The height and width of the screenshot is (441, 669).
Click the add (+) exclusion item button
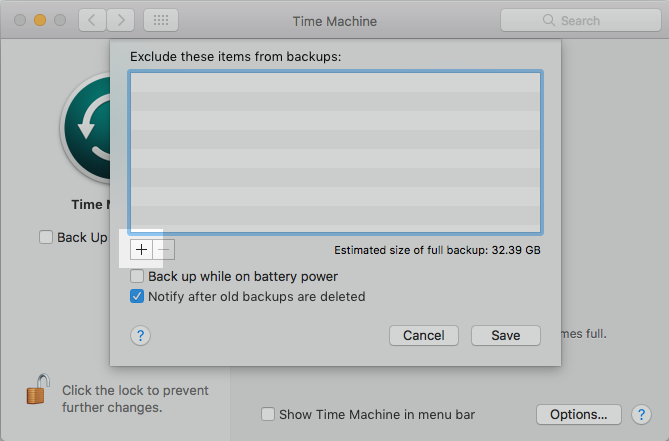click(x=141, y=249)
